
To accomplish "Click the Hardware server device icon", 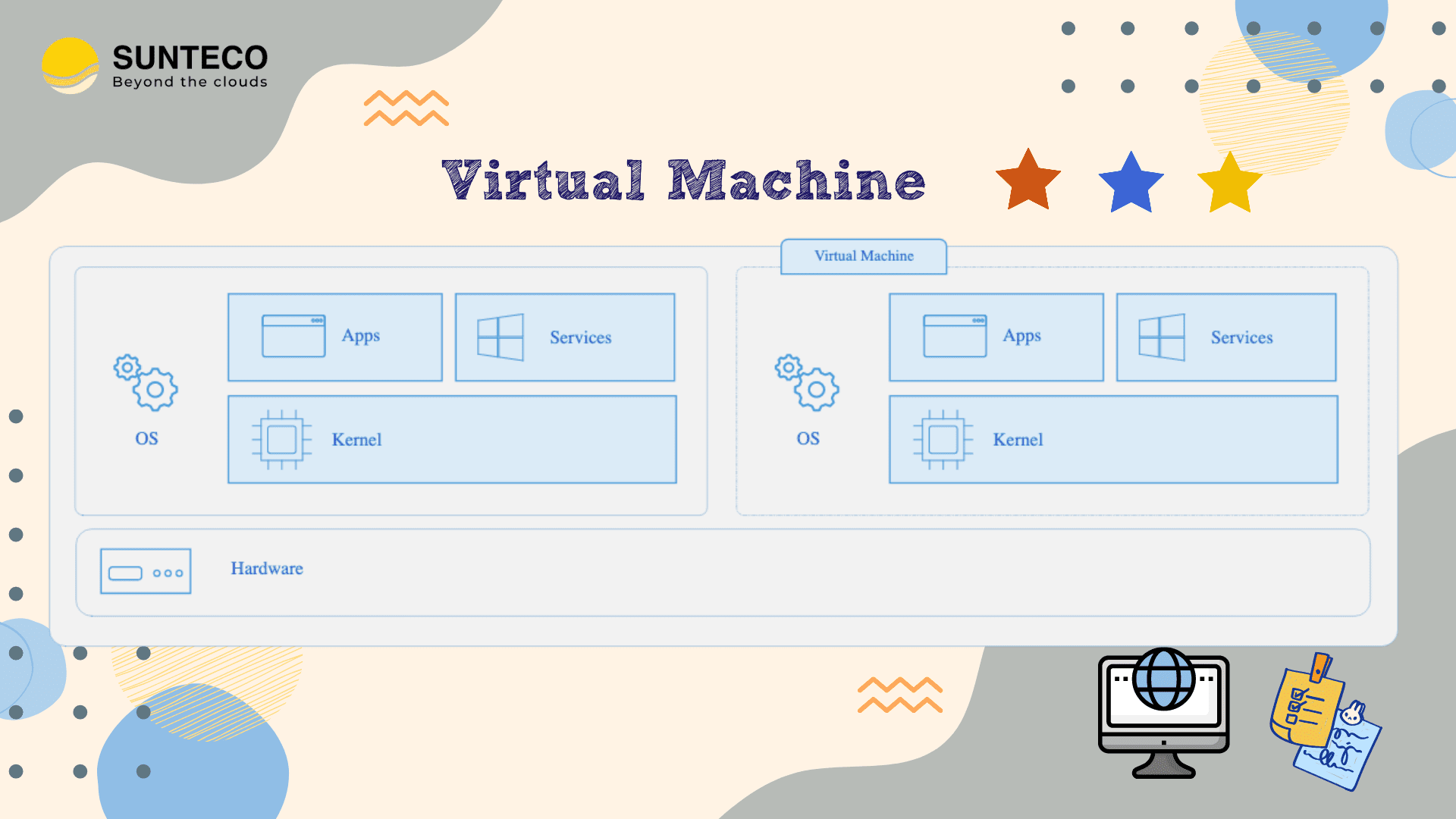I will pyautogui.click(x=146, y=572).
